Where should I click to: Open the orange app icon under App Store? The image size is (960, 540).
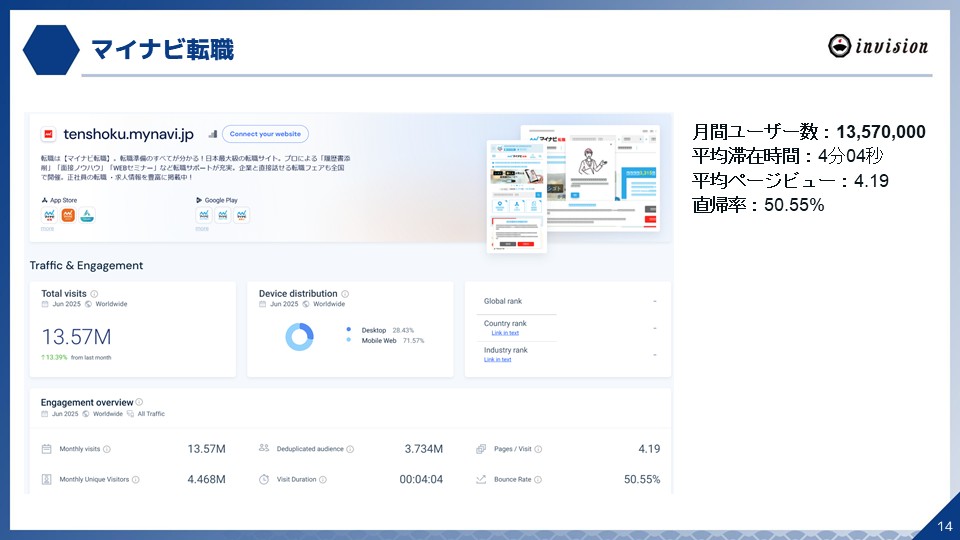[68, 215]
